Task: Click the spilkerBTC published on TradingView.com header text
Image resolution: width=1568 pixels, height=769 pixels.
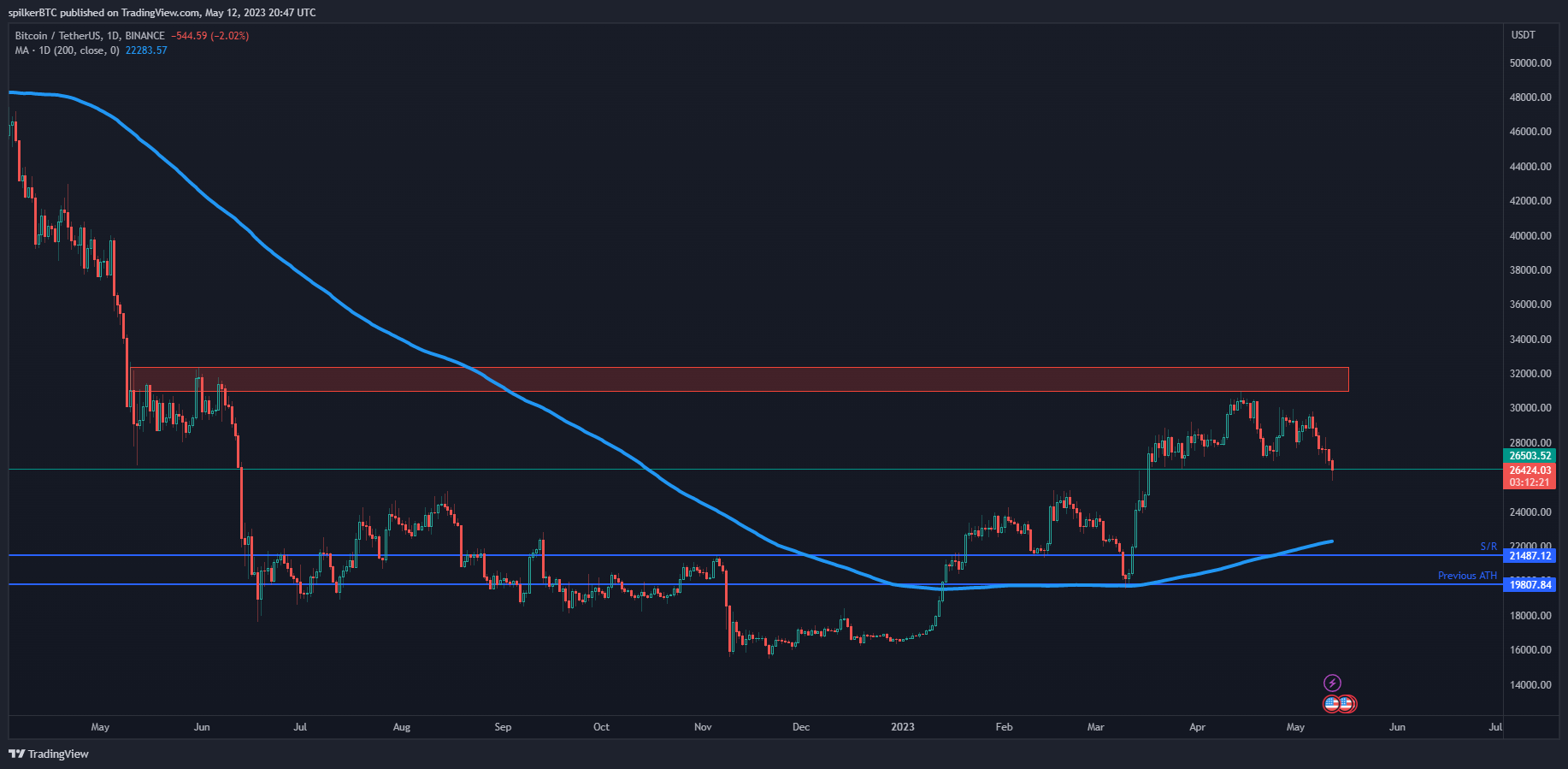Action: click(x=162, y=13)
